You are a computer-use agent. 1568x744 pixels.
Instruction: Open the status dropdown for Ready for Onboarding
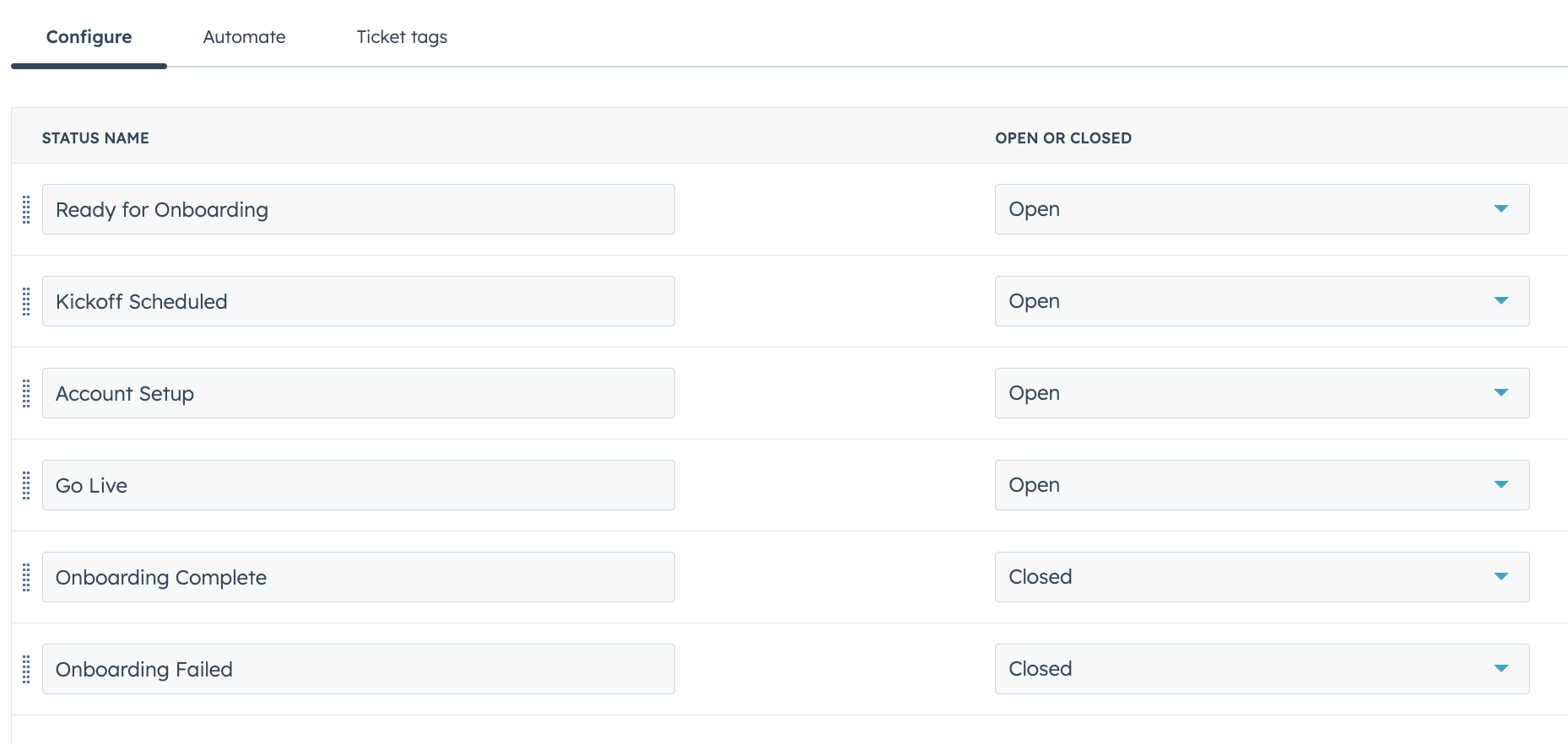click(x=1502, y=208)
